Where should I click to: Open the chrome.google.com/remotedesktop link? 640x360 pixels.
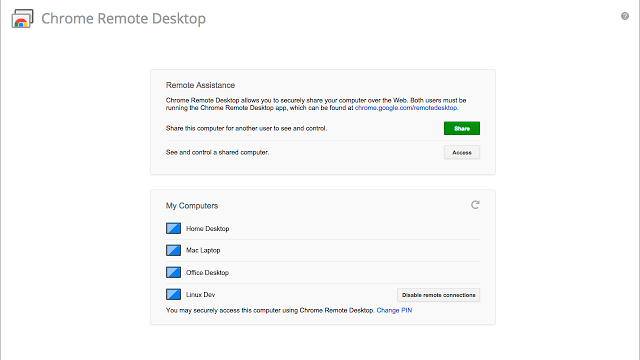coord(406,108)
